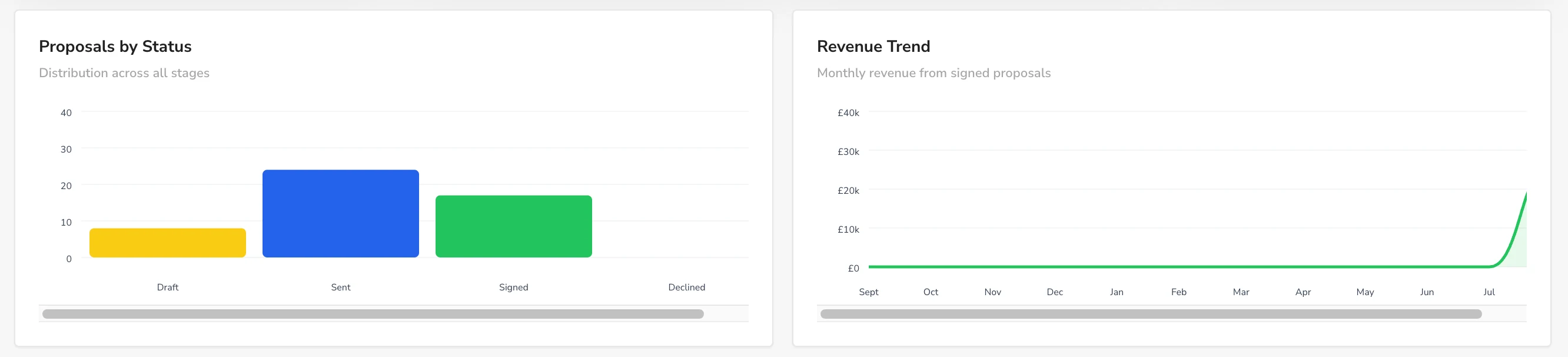Click the 'Revenue Trend' heading
Viewport: 1568px width, 357px height.
click(x=873, y=47)
